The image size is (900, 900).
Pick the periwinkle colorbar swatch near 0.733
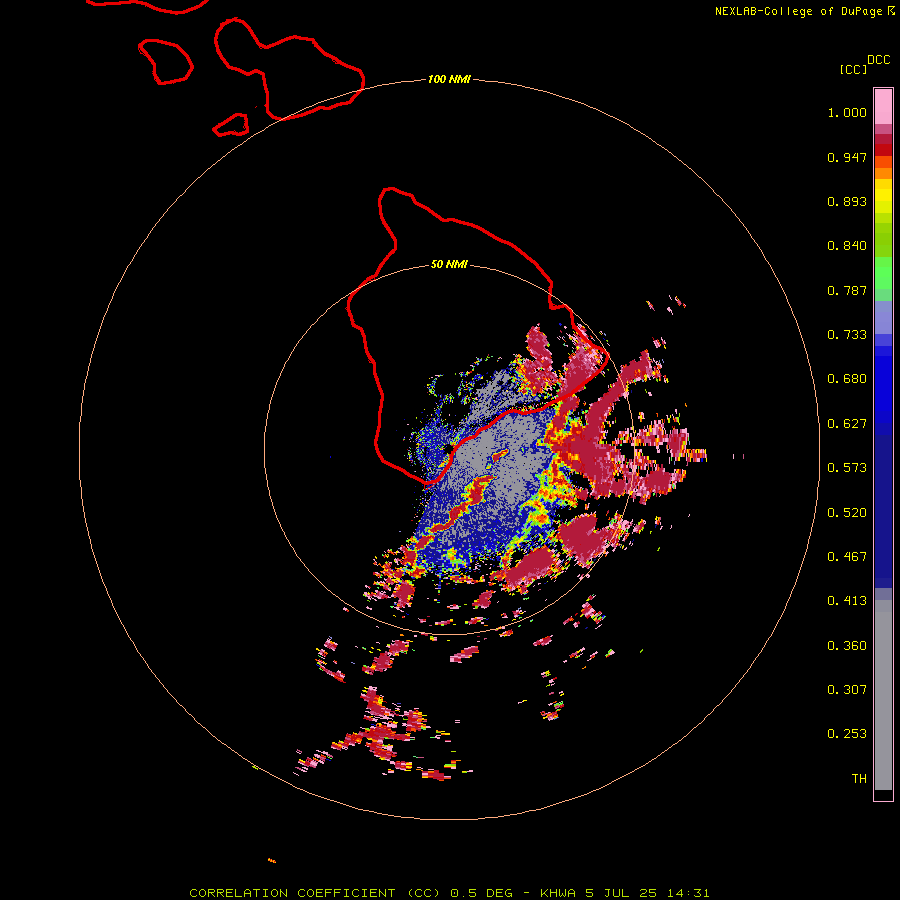883,318
